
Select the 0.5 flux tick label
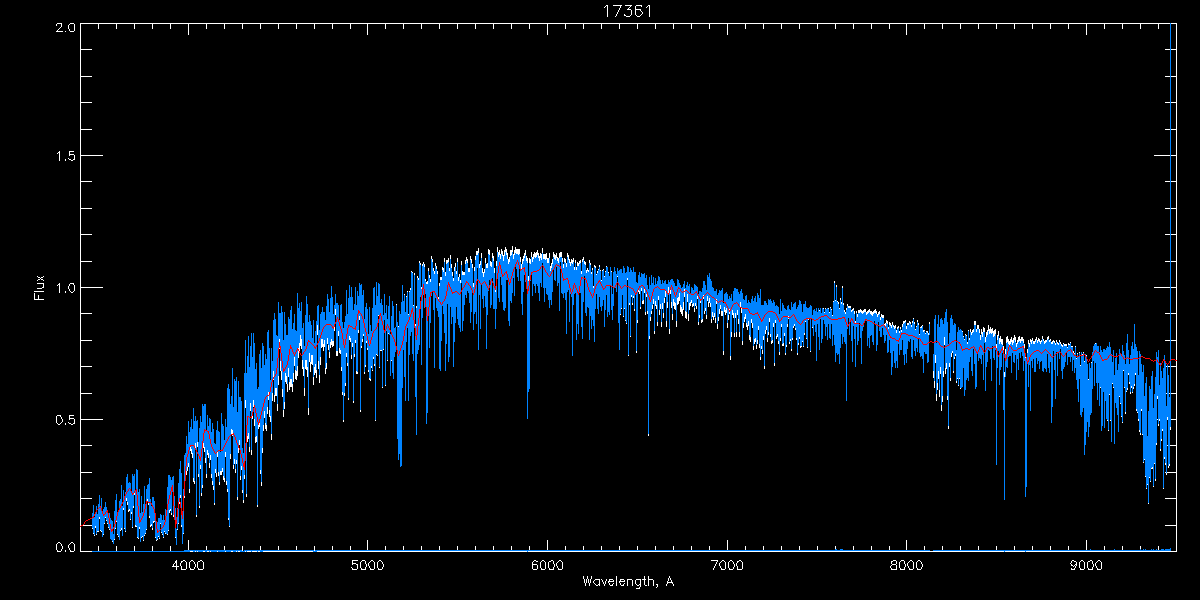(x=66, y=419)
